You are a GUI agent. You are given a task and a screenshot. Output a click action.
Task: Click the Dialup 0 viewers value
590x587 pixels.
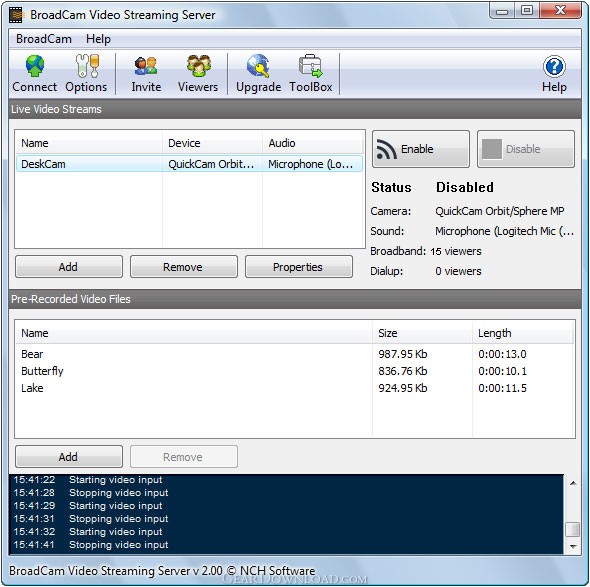458,271
